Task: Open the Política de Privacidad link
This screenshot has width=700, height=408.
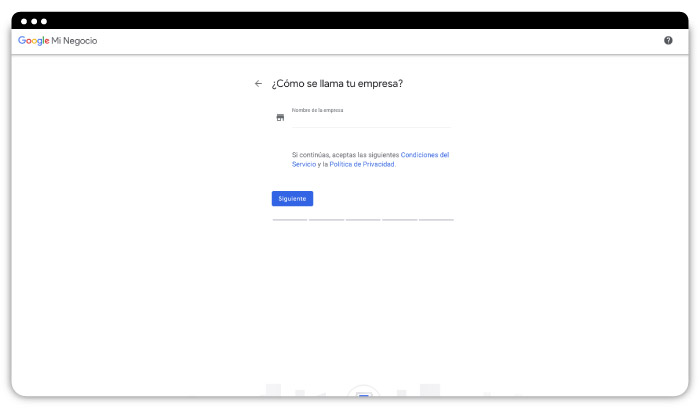Action: click(362, 164)
